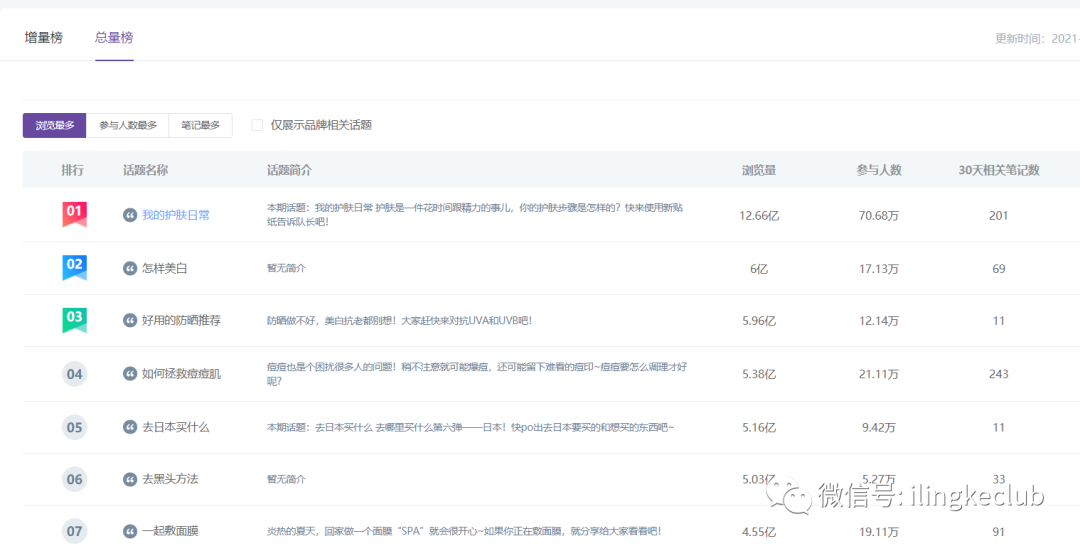This screenshot has width=1080, height=546.
Task: Click the rank 07 gray badge
Action: (74, 531)
